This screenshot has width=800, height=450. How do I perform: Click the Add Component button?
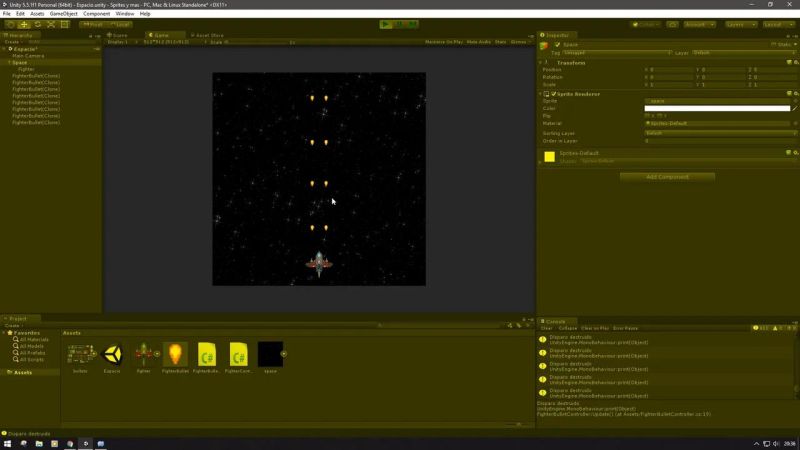click(667, 177)
